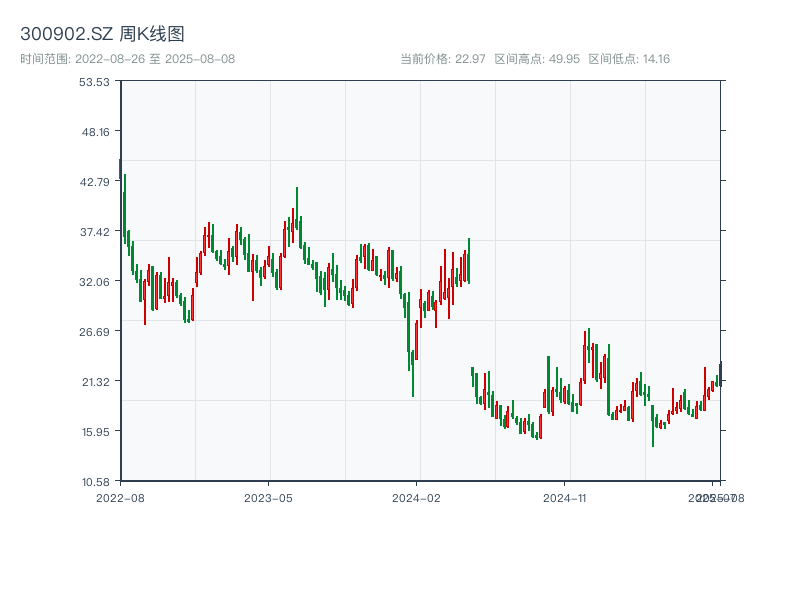Click the 区间高点 49.95 label

point(537,59)
